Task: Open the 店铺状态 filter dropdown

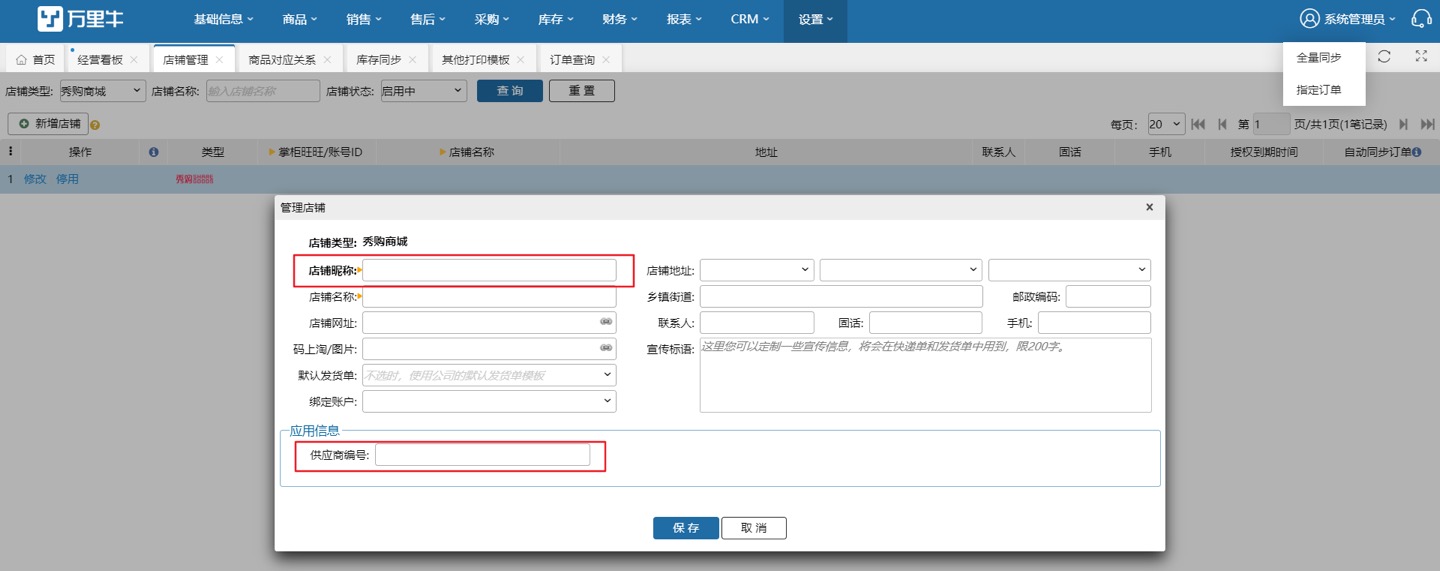Action: coord(422,91)
